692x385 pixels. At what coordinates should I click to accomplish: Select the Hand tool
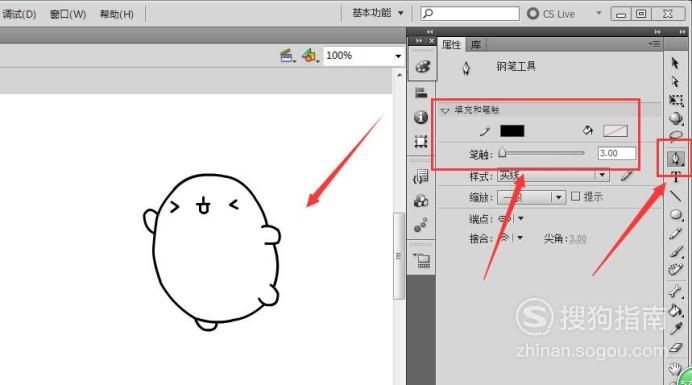pyautogui.click(x=675, y=368)
